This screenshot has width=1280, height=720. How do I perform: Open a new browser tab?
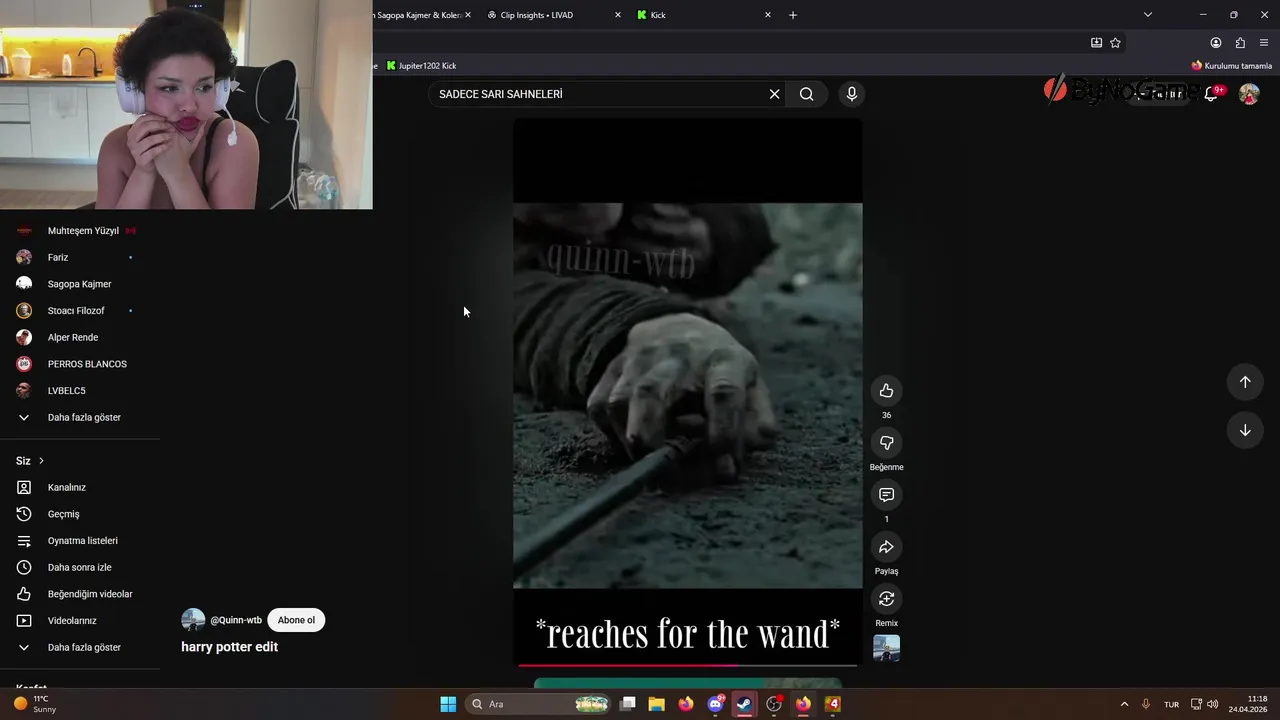793,15
